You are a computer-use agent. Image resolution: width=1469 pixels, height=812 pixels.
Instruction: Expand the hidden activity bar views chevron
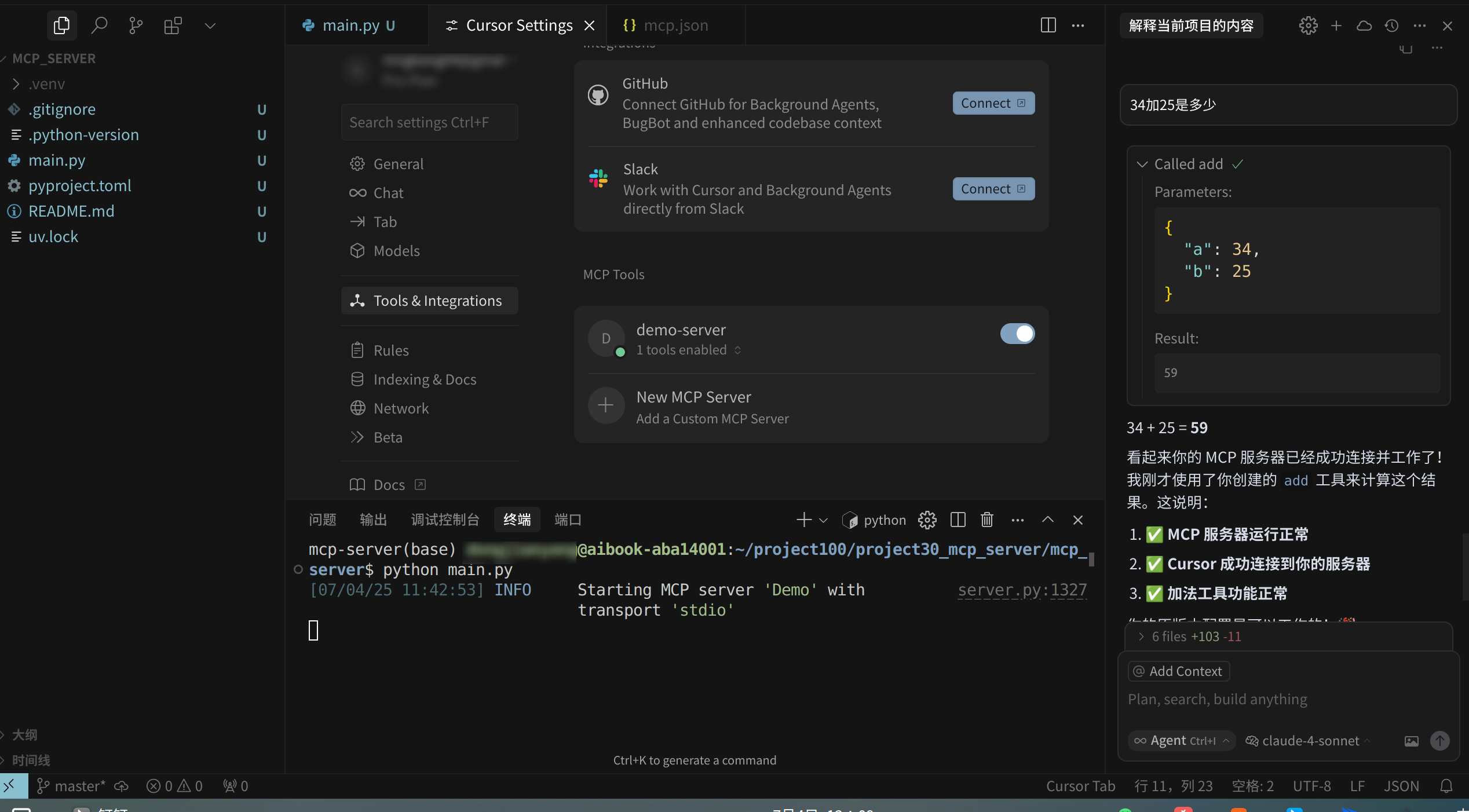[x=210, y=25]
